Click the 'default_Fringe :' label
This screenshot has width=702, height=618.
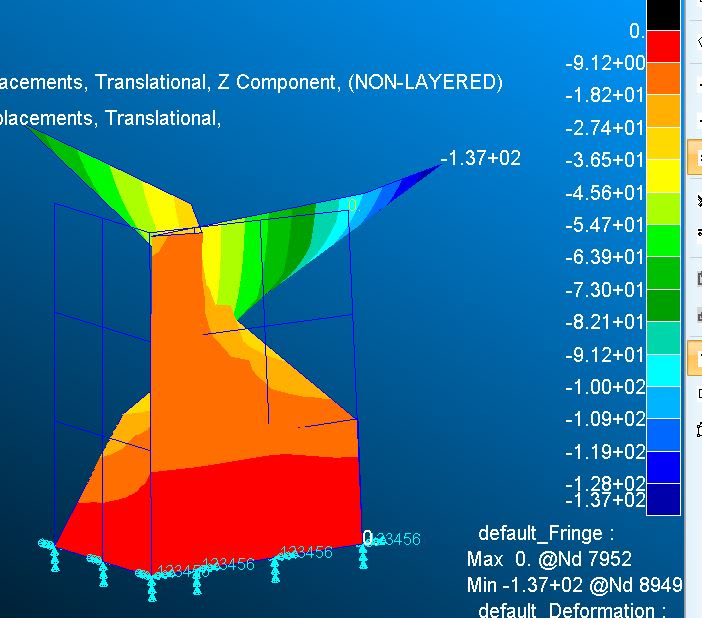[546, 533]
